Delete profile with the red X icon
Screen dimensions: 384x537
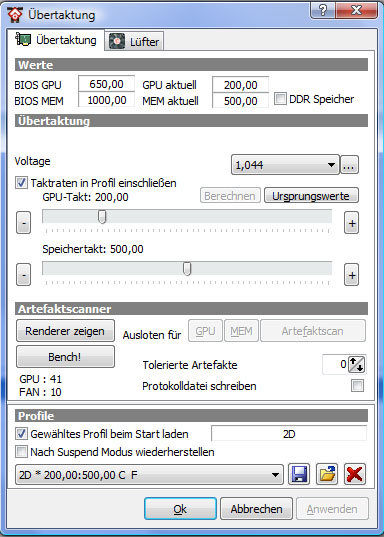tap(355, 474)
